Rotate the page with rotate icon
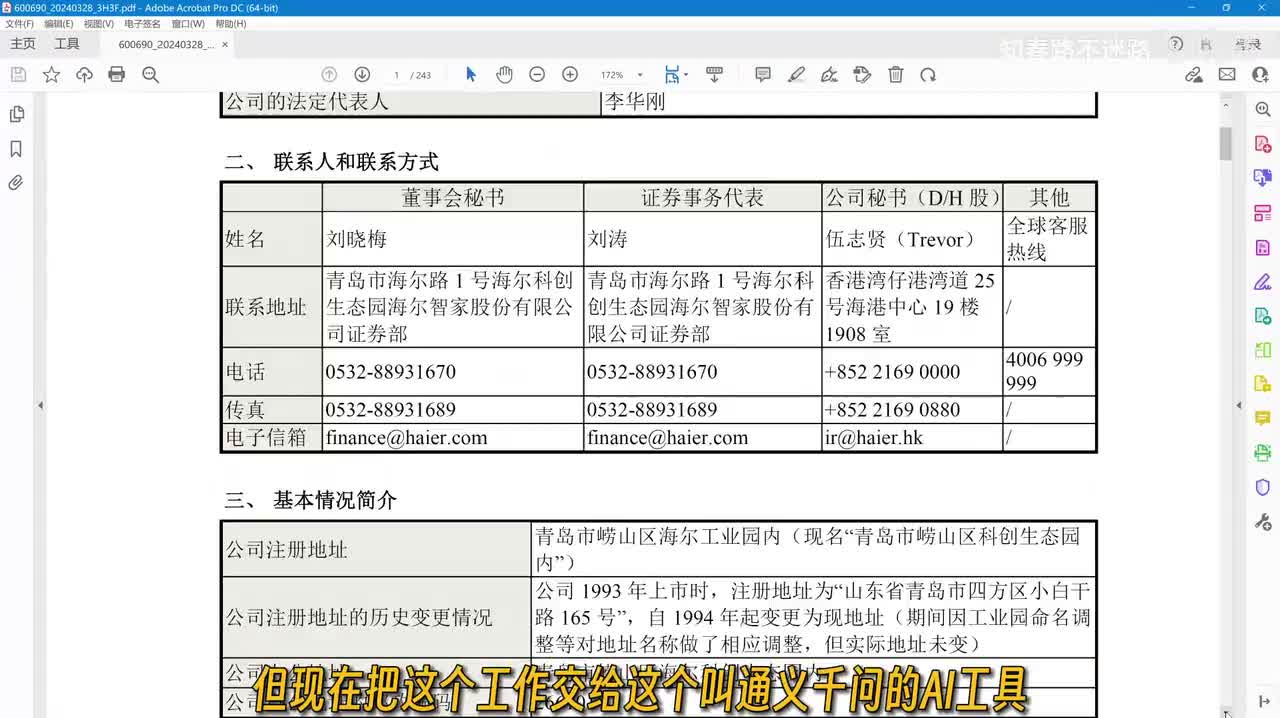 tap(928, 75)
